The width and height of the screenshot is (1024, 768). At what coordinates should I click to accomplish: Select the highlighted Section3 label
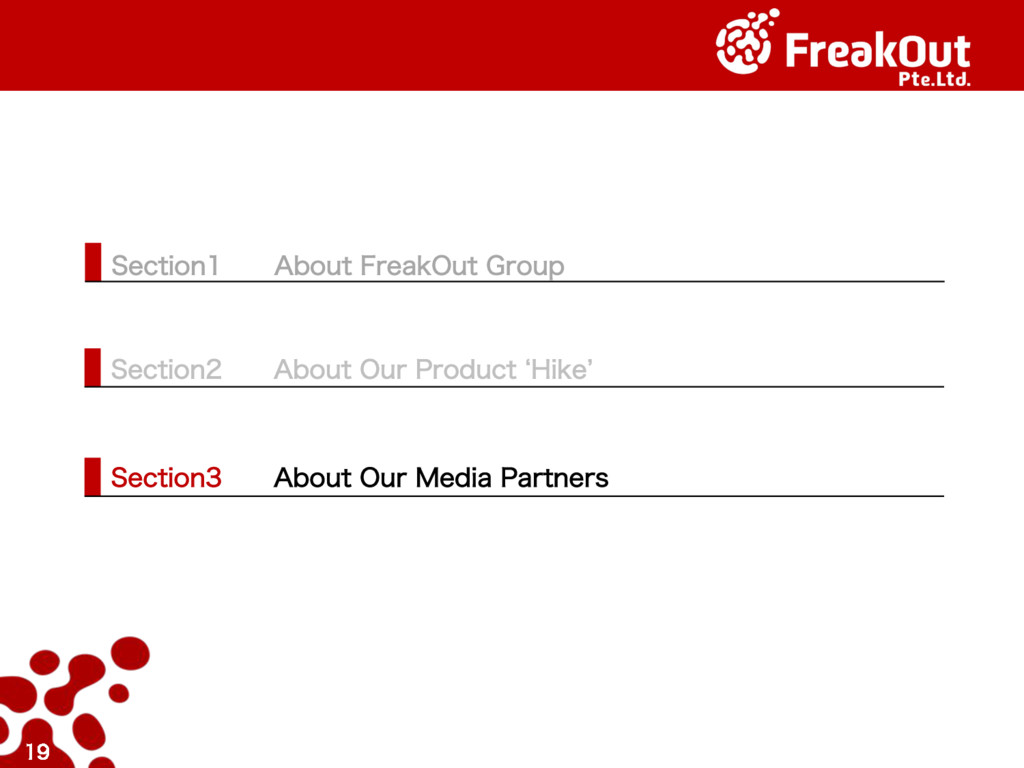[166, 478]
